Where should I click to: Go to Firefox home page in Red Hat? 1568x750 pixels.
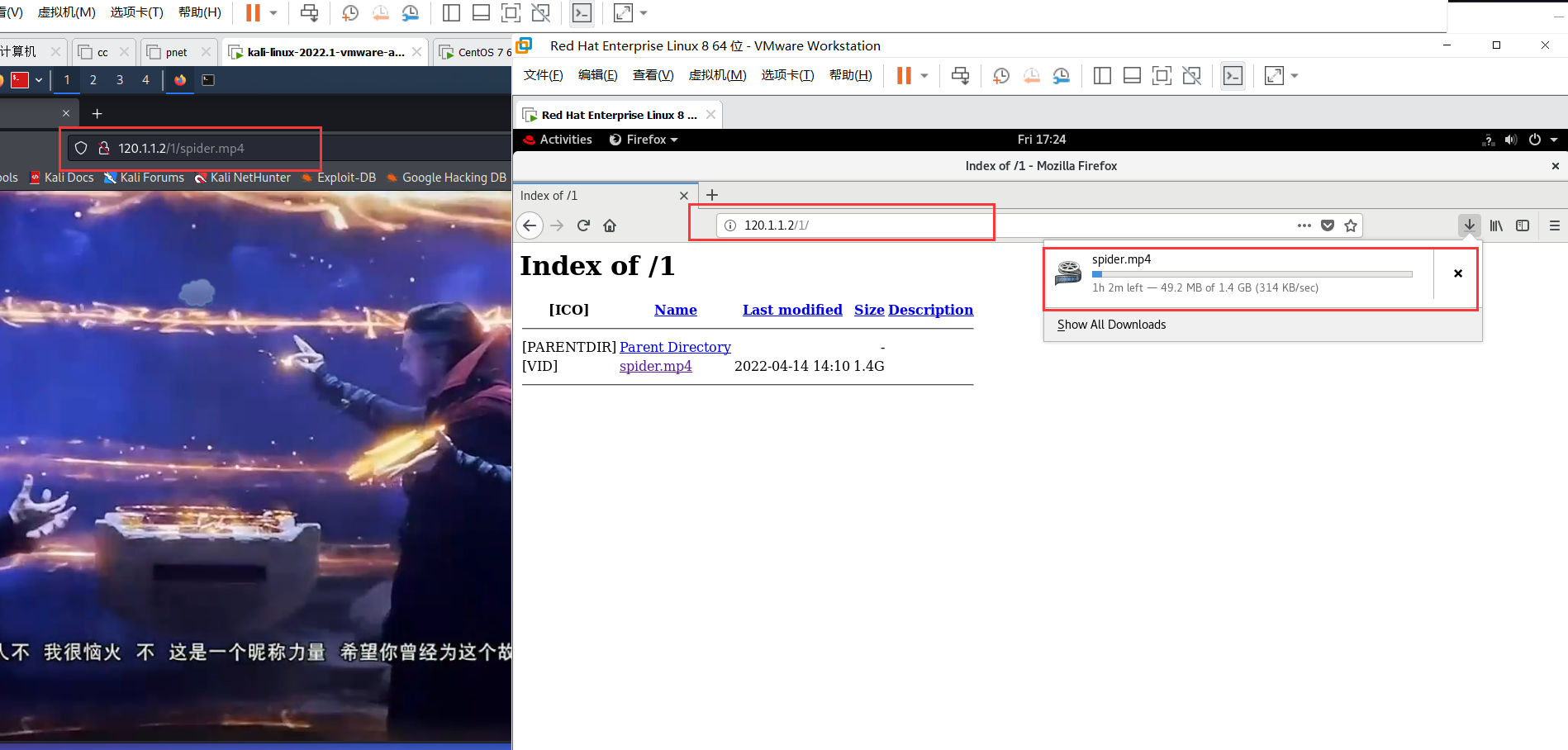[x=610, y=225]
